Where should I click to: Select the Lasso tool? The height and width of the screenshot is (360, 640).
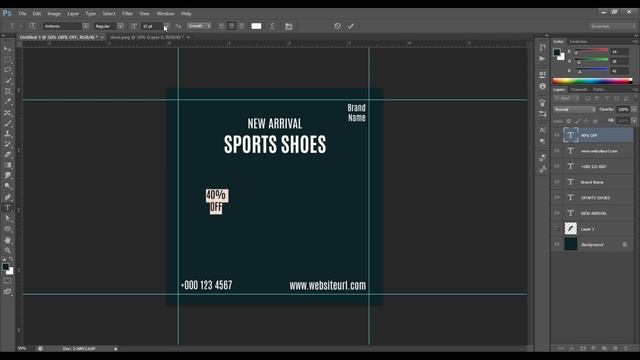[7, 70]
